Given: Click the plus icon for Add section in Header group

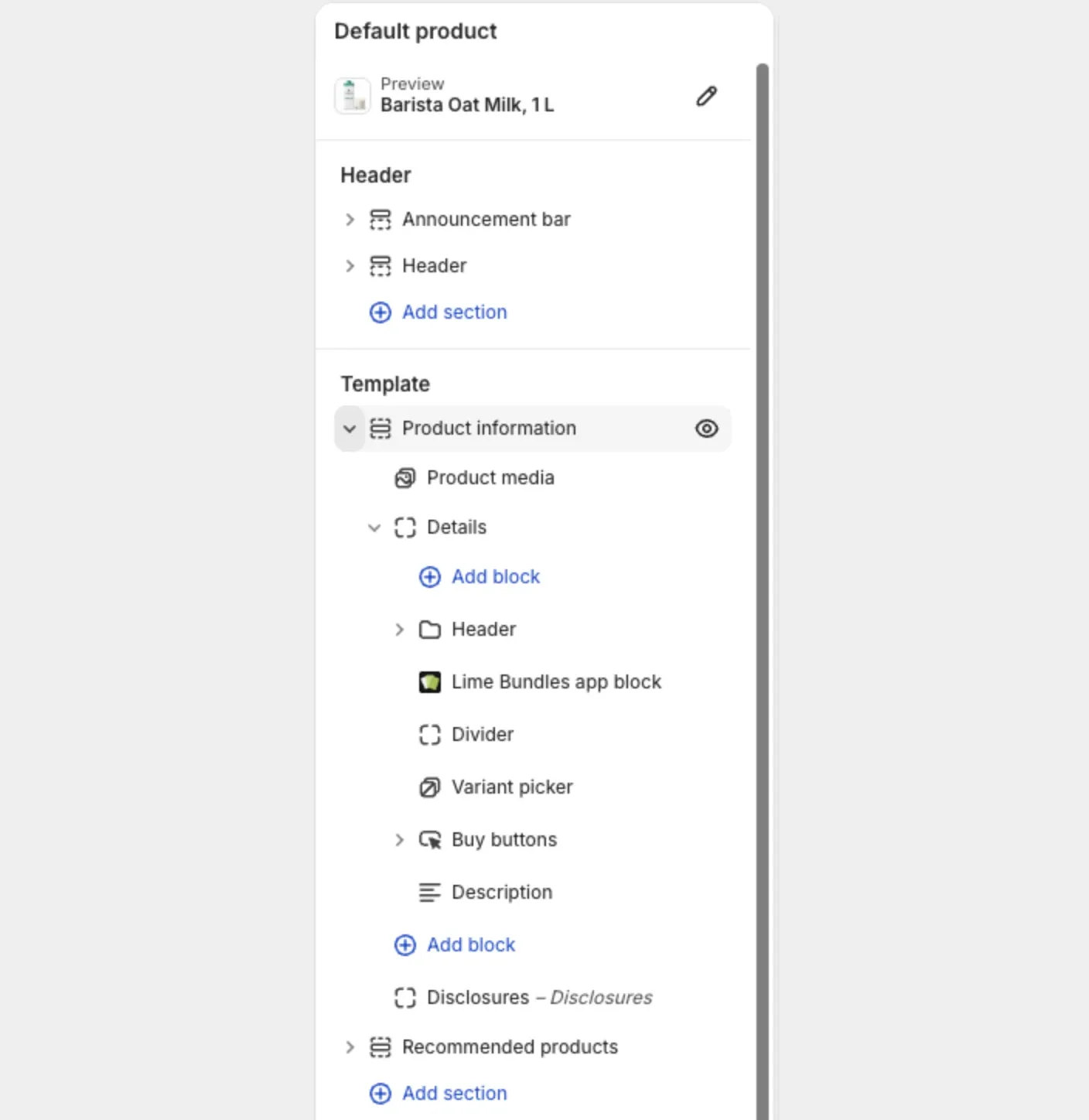Looking at the screenshot, I should point(380,312).
